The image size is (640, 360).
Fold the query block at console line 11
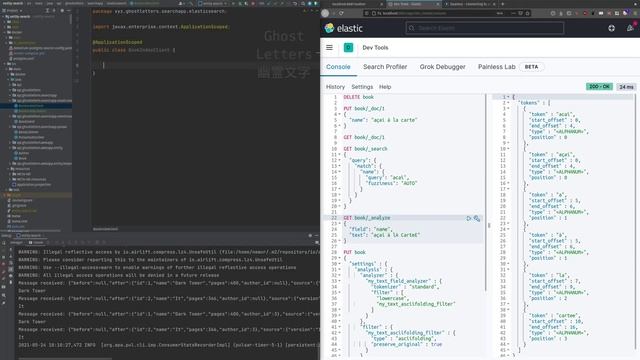click(339, 155)
